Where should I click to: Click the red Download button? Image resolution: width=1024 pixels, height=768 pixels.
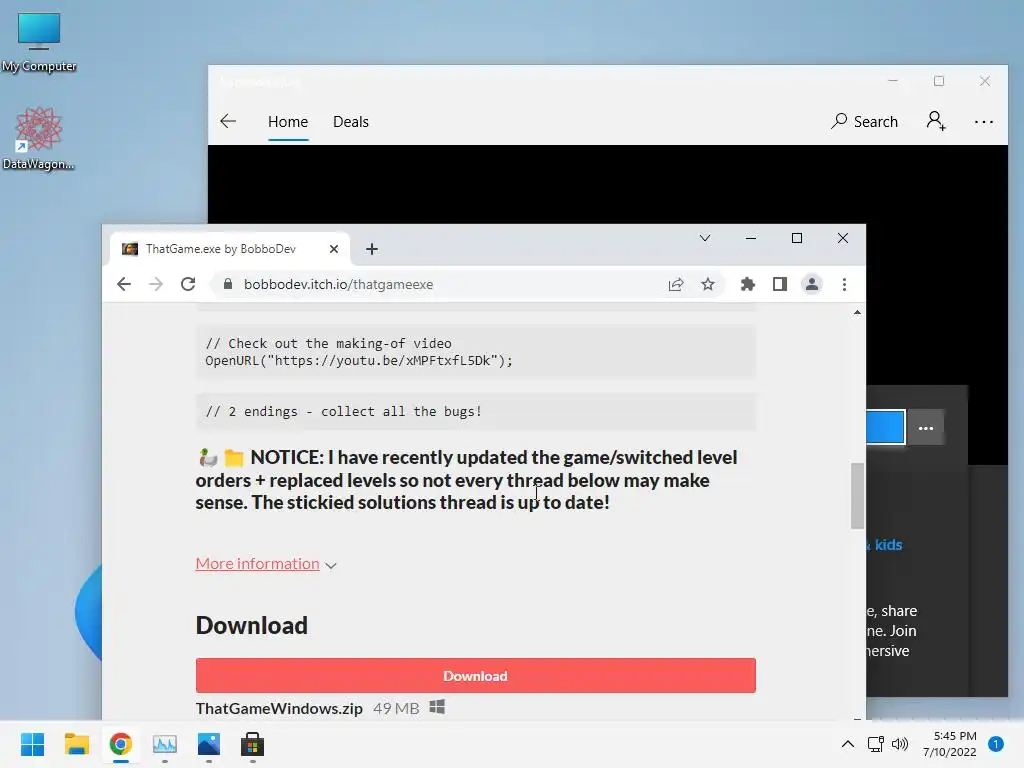pos(475,676)
